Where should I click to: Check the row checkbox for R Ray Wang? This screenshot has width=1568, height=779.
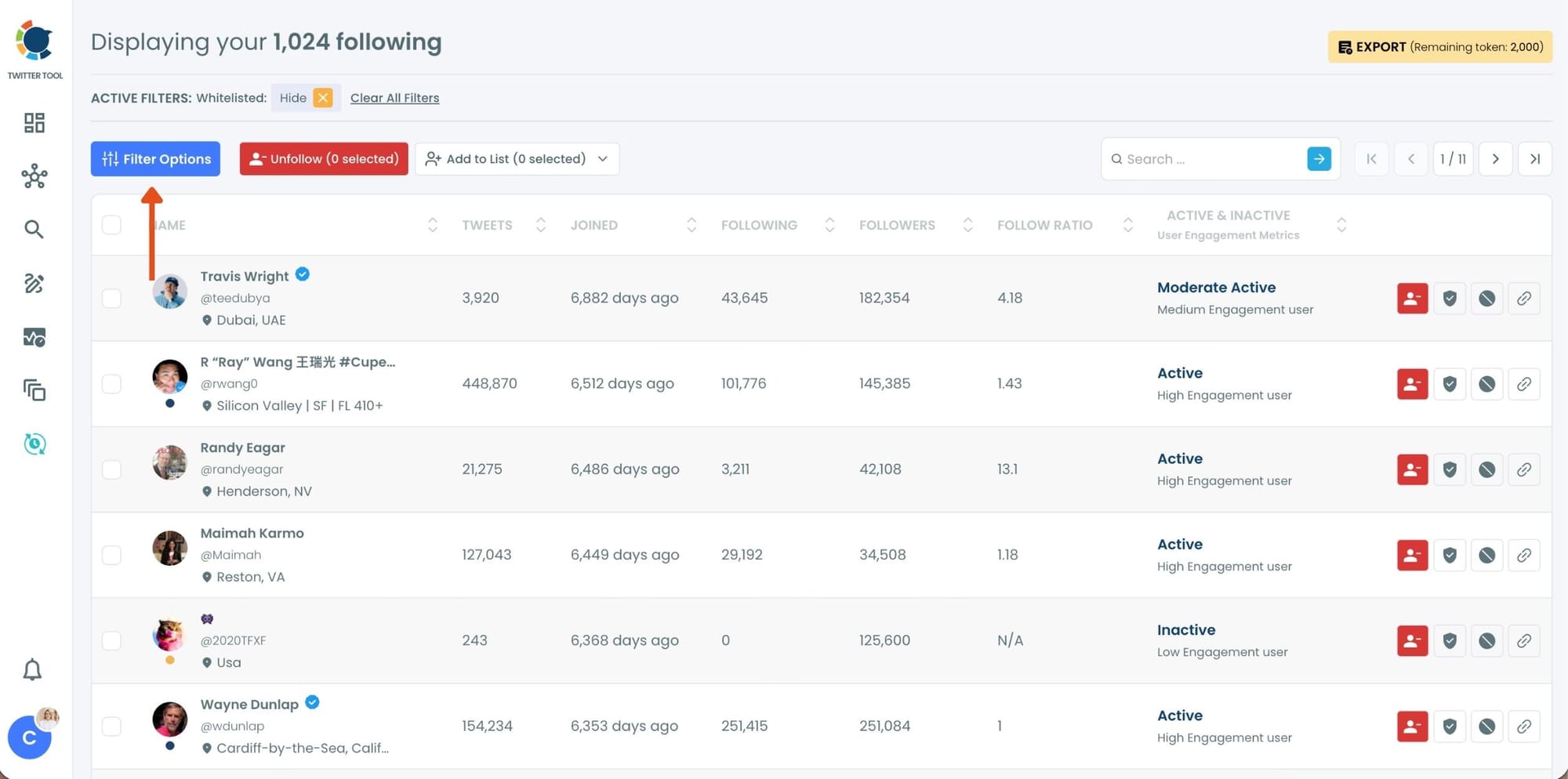[x=111, y=383]
